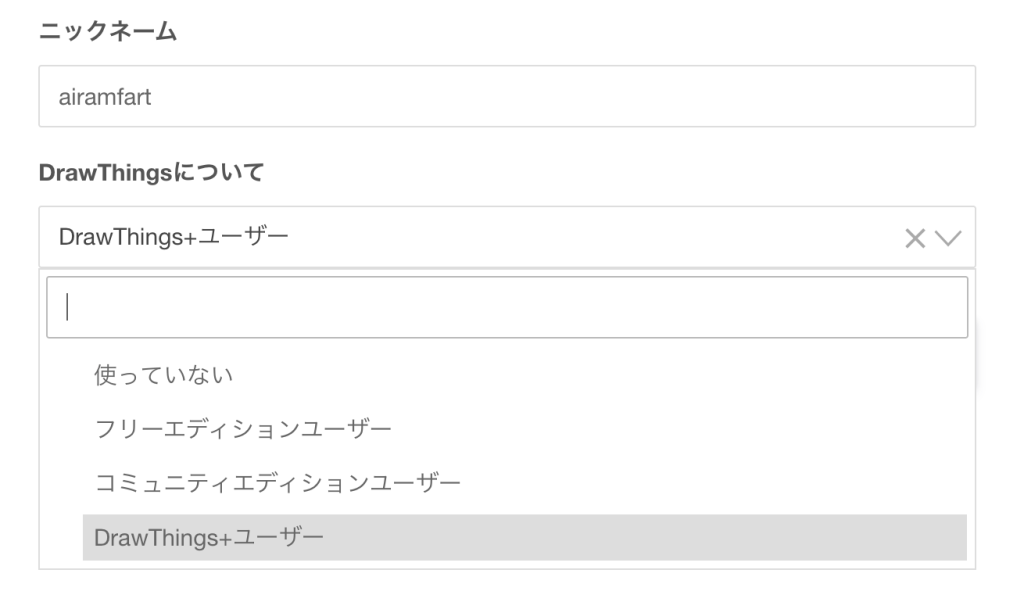Switch selection to フリーエディションユーザー
The height and width of the screenshot is (602, 1024).
click(x=243, y=429)
